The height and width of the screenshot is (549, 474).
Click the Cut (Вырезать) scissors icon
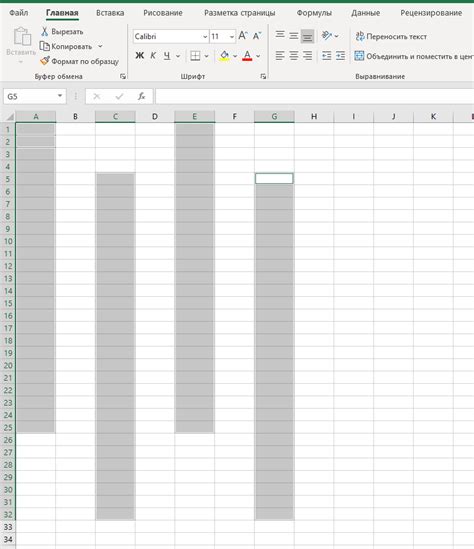(x=44, y=32)
